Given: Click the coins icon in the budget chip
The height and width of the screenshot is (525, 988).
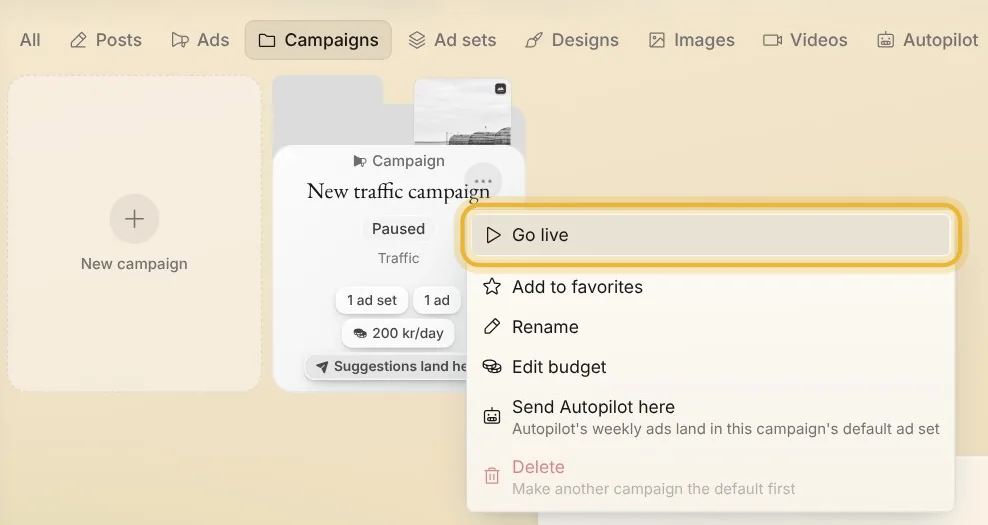Looking at the screenshot, I should point(360,333).
